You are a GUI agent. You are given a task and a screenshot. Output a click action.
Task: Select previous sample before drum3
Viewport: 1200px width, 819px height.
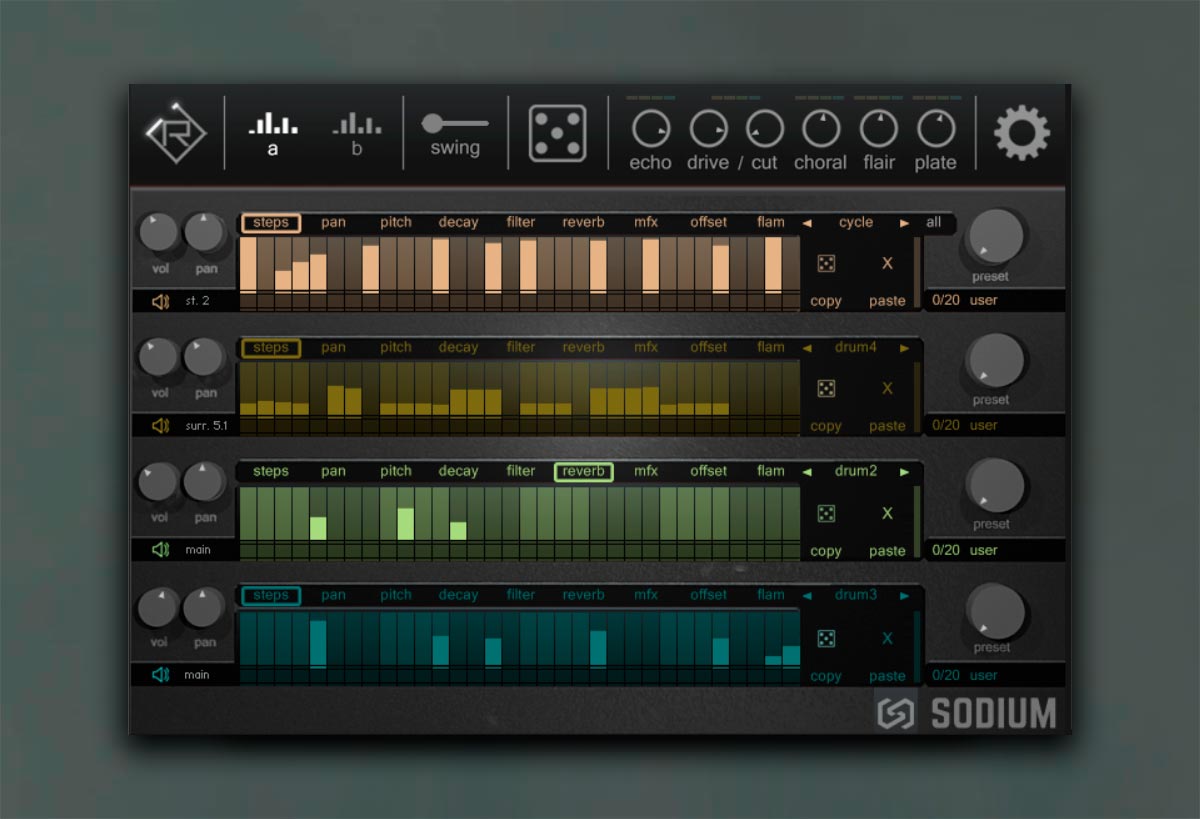808,596
